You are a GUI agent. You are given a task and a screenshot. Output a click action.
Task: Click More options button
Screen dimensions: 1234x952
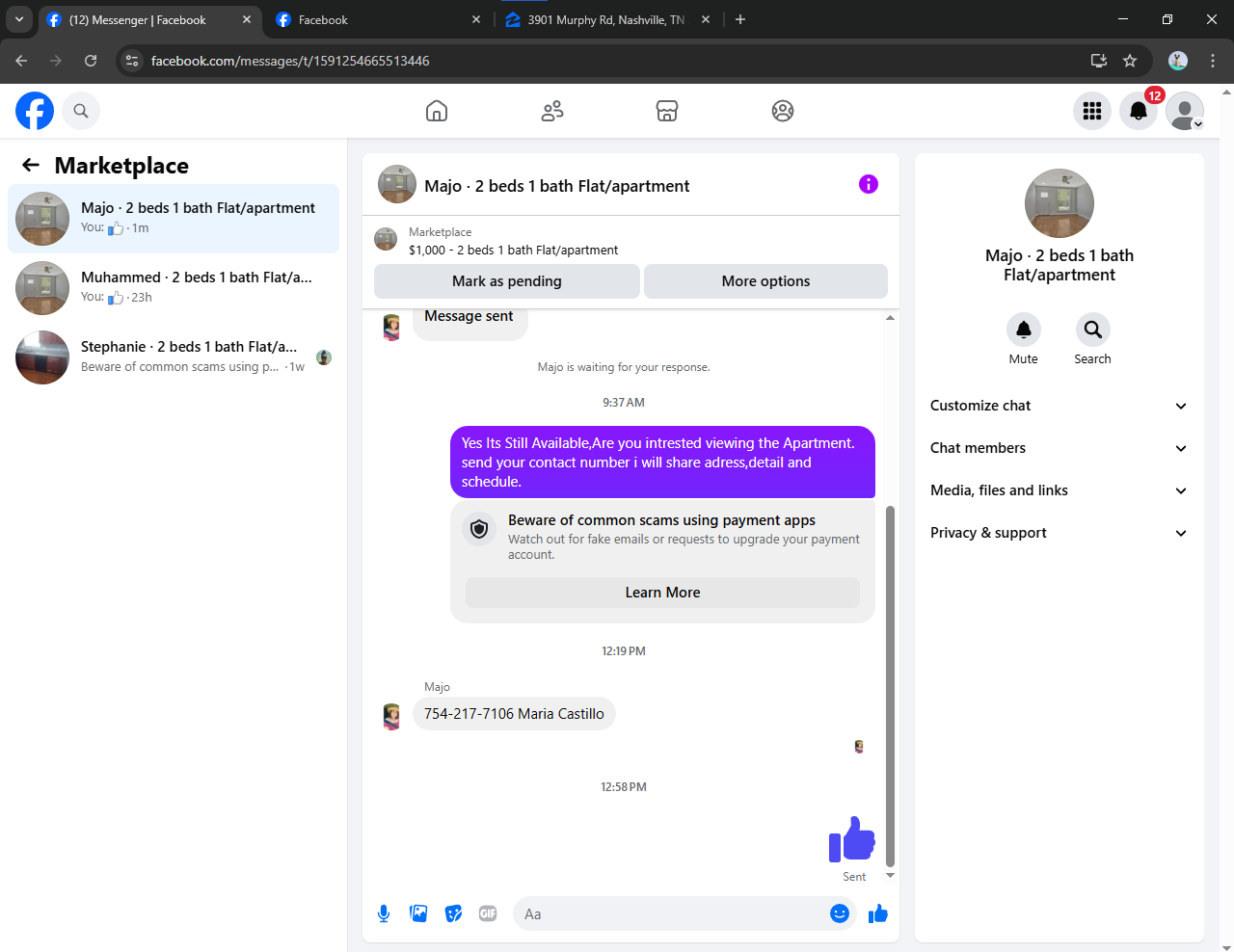pos(765,281)
